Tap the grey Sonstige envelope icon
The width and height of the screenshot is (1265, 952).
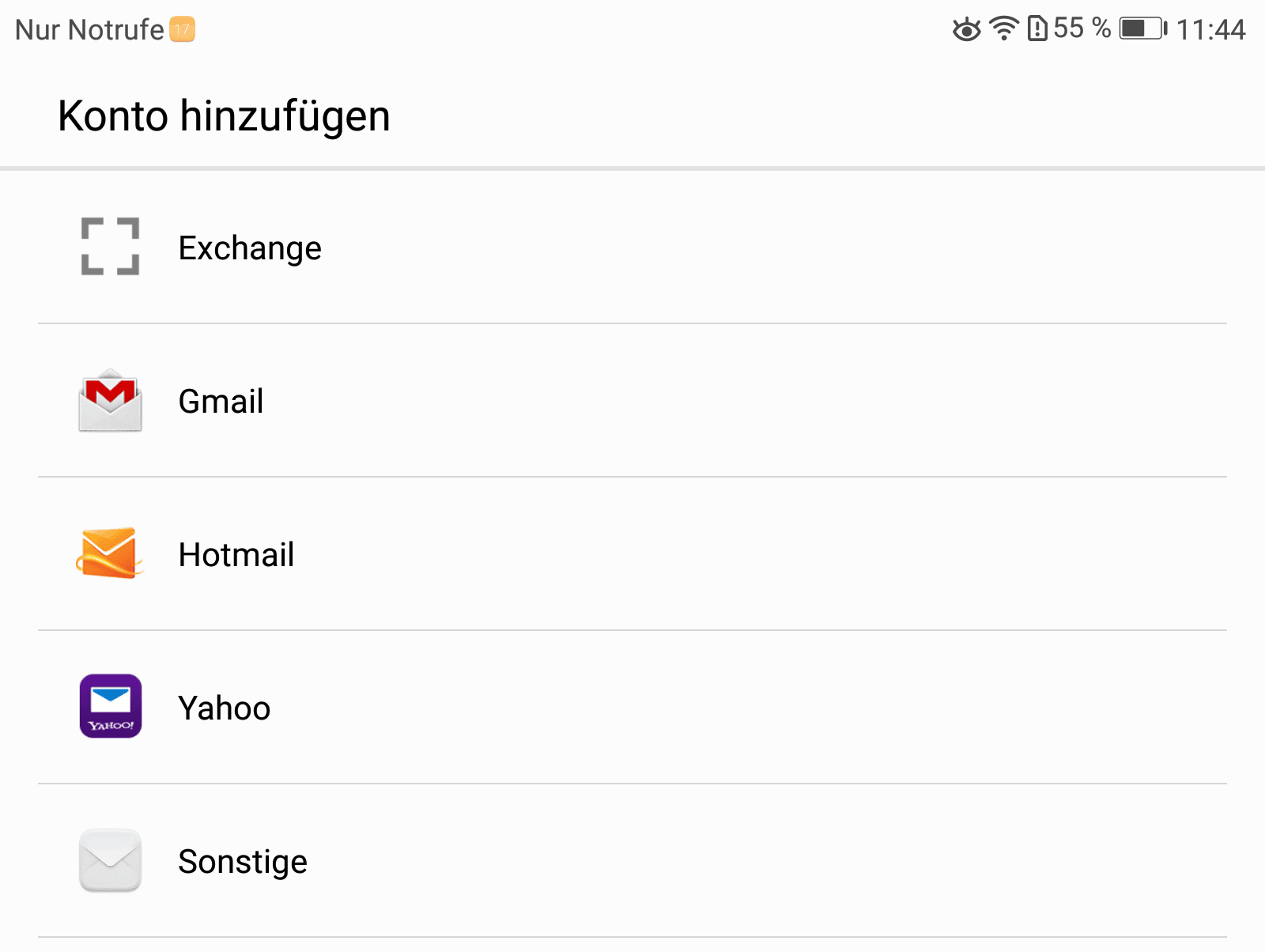pyautogui.click(x=111, y=859)
